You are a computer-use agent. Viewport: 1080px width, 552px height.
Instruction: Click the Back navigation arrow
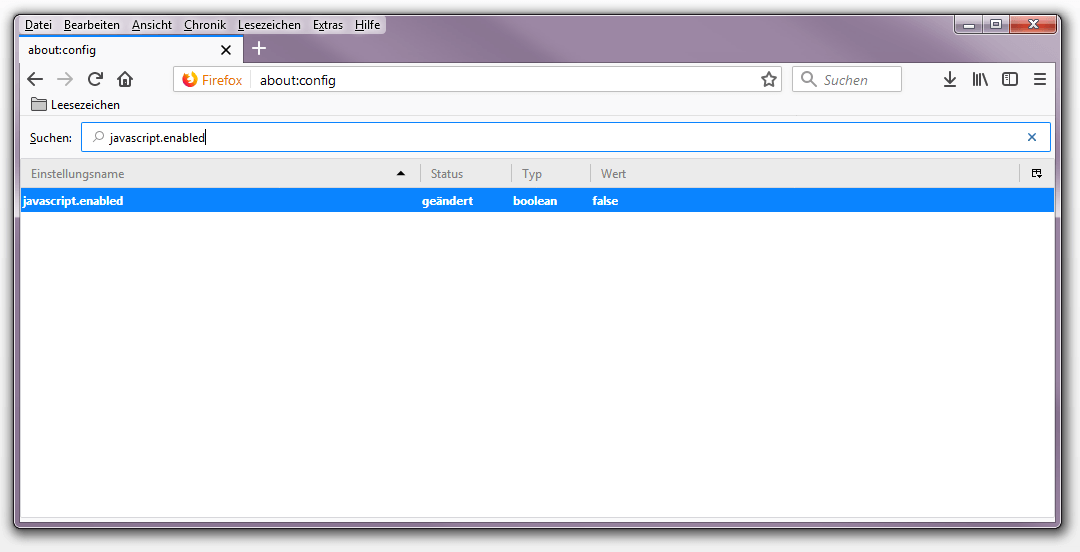click(35, 80)
